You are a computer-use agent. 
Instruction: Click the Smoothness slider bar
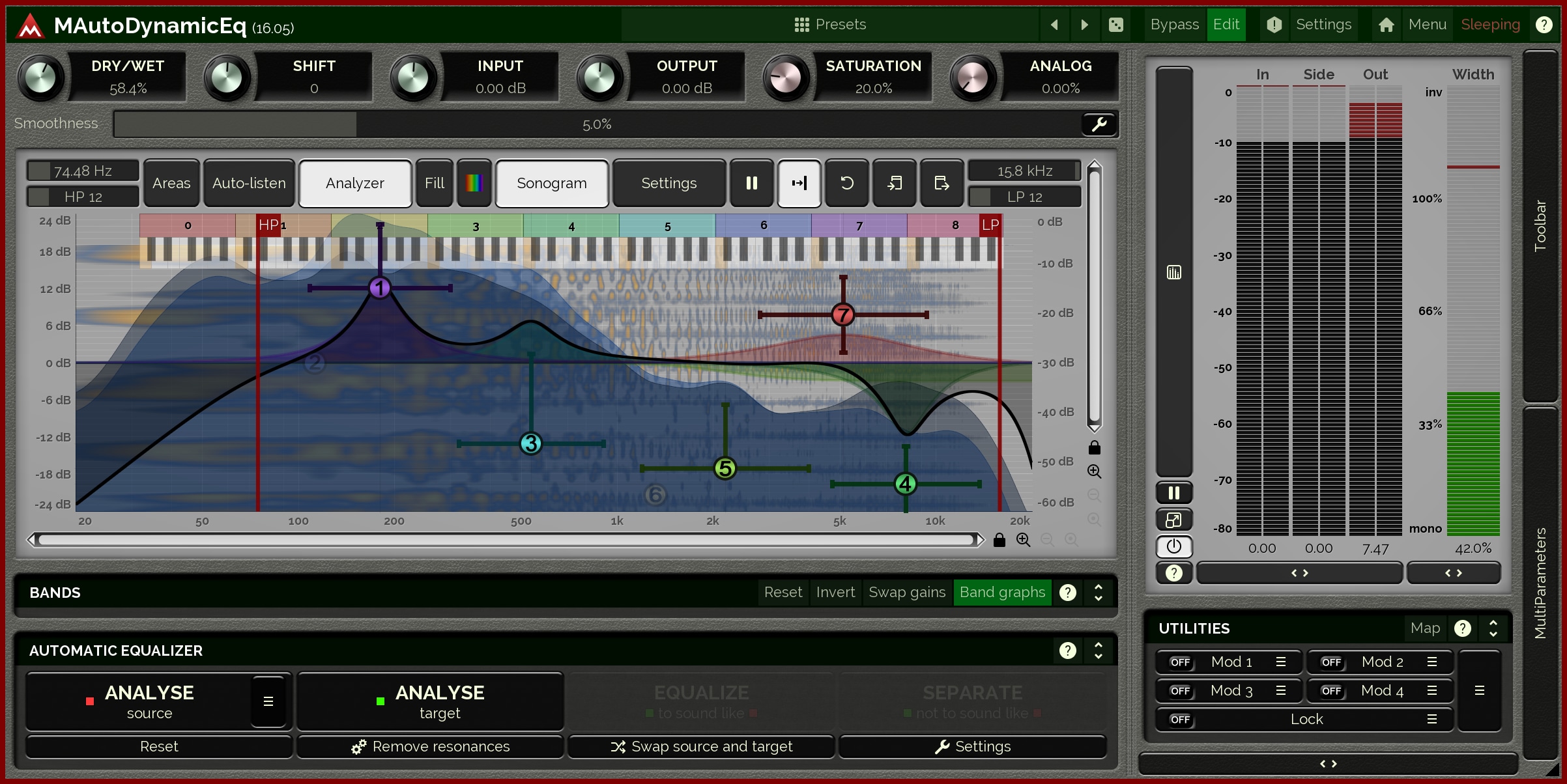tap(597, 124)
